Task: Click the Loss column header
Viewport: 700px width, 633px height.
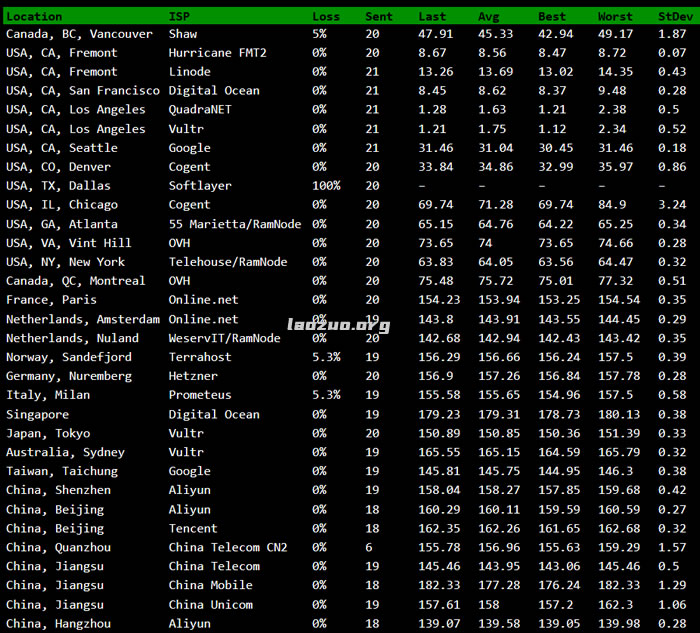Action: (326, 16)
